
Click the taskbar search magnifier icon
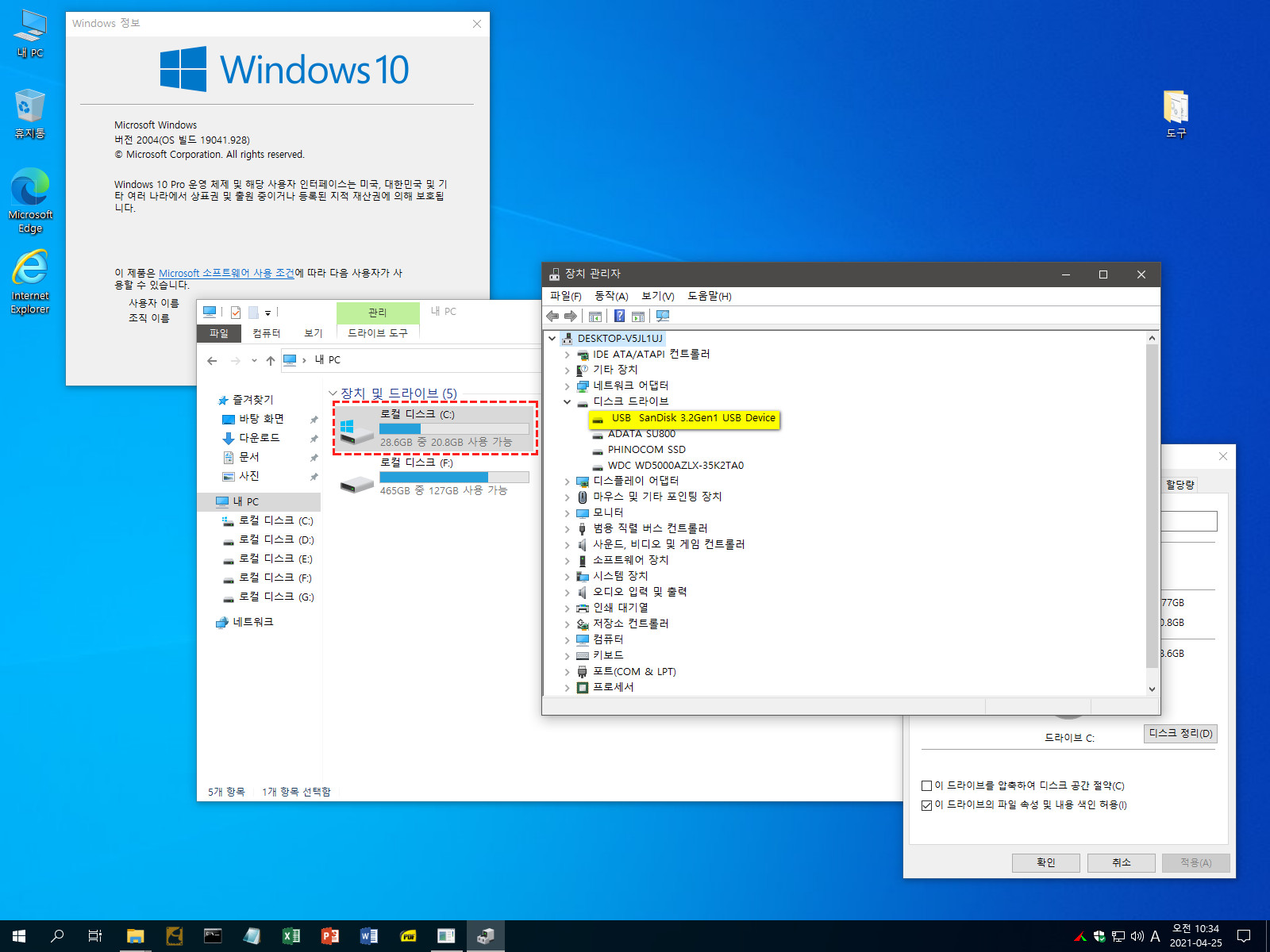click(57, 936)
